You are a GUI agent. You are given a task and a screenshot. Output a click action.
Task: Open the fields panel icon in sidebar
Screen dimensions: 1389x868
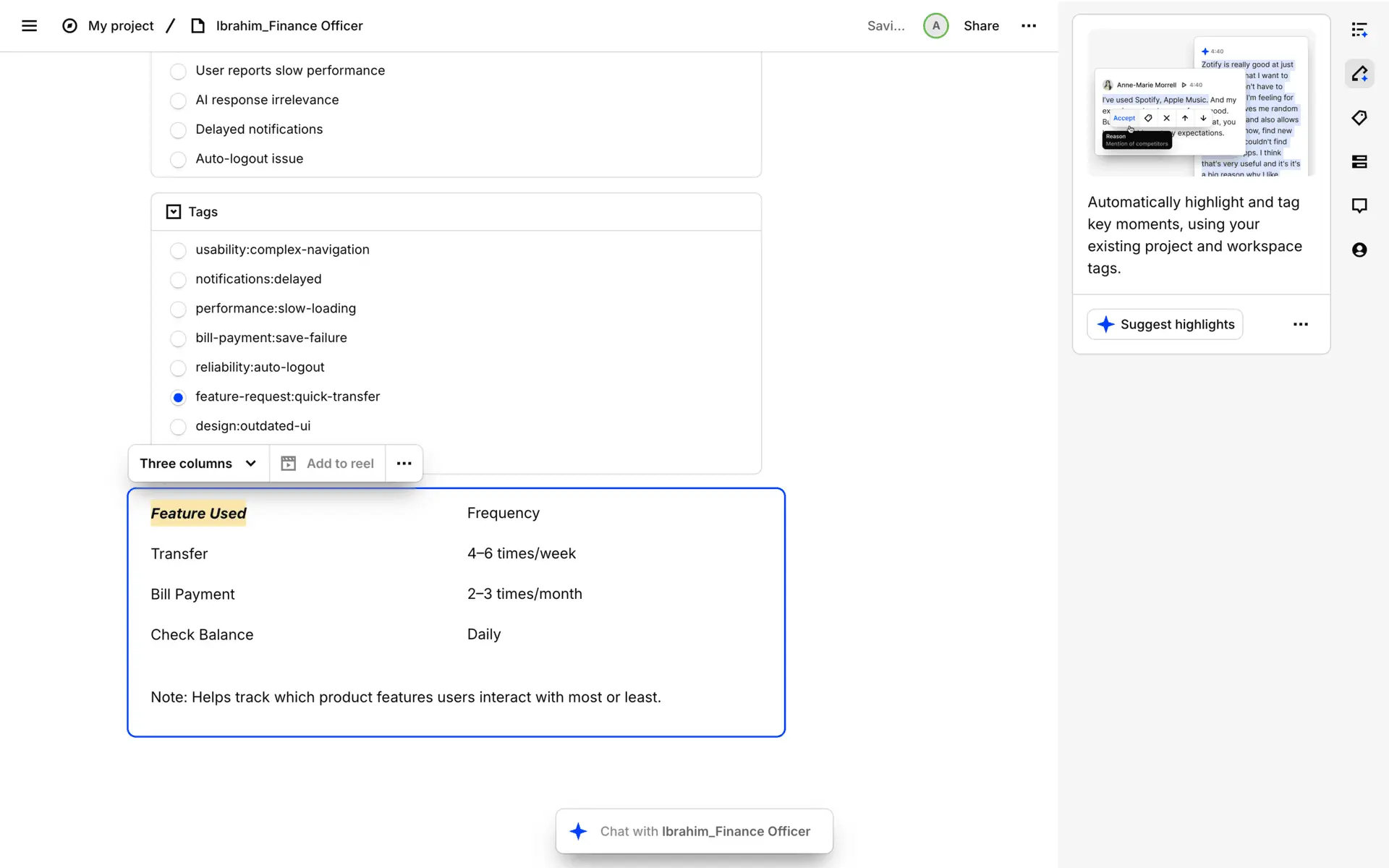pos(1359,162)
